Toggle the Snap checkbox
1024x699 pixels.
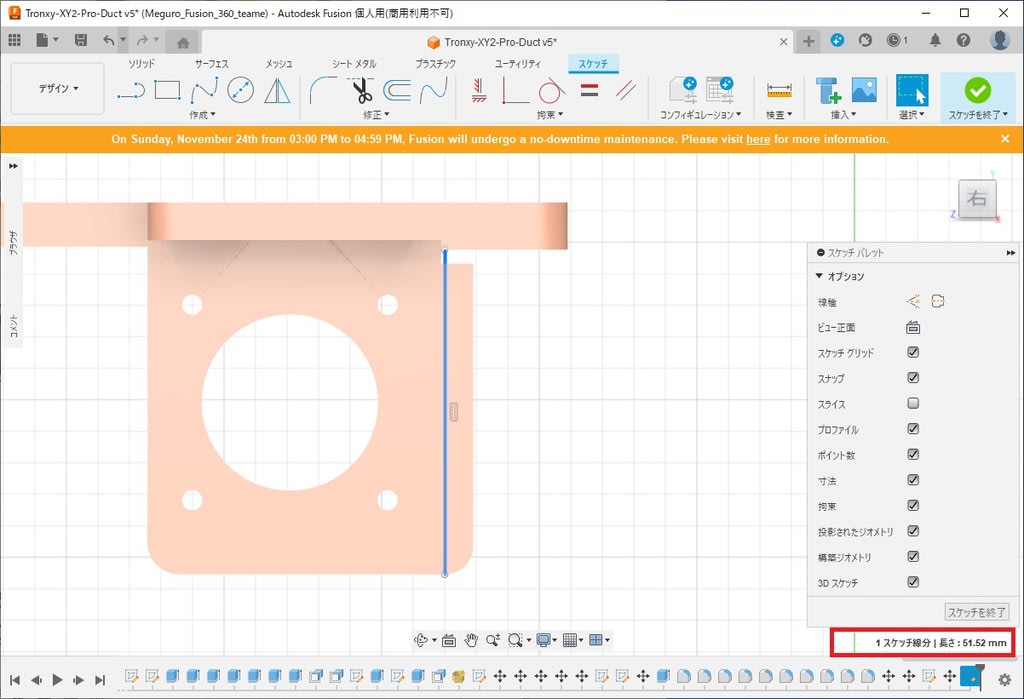coord(913,378)
